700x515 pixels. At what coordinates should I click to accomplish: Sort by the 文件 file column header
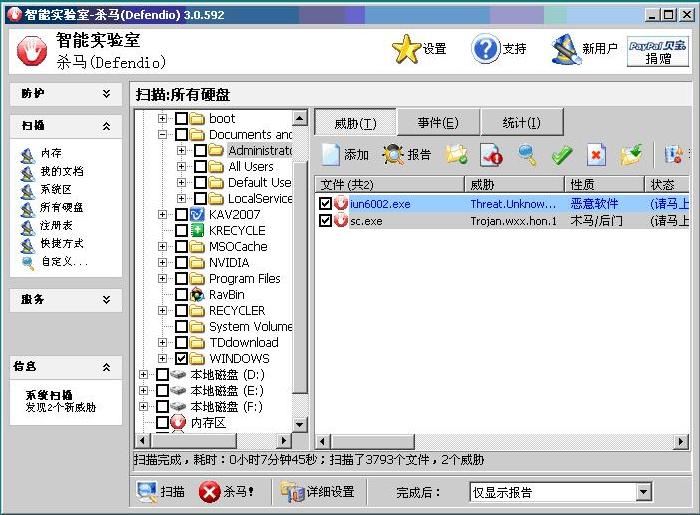click(x=390, y=184)
